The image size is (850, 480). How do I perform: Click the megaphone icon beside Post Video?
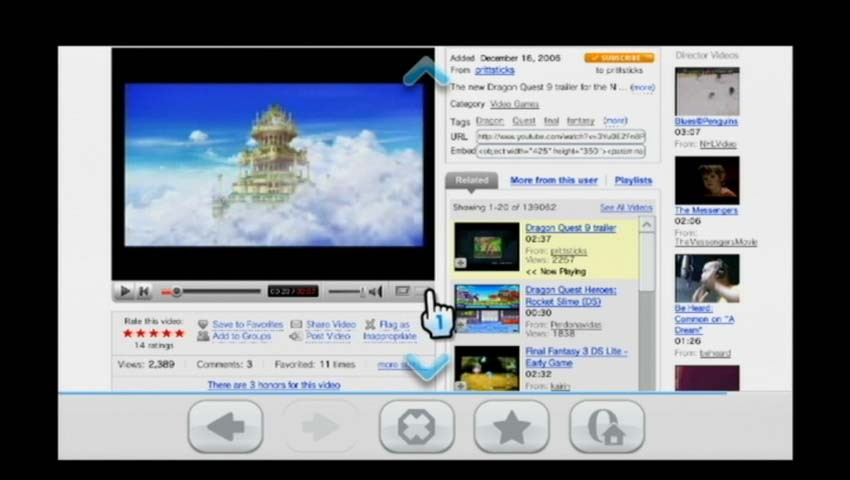296,336
